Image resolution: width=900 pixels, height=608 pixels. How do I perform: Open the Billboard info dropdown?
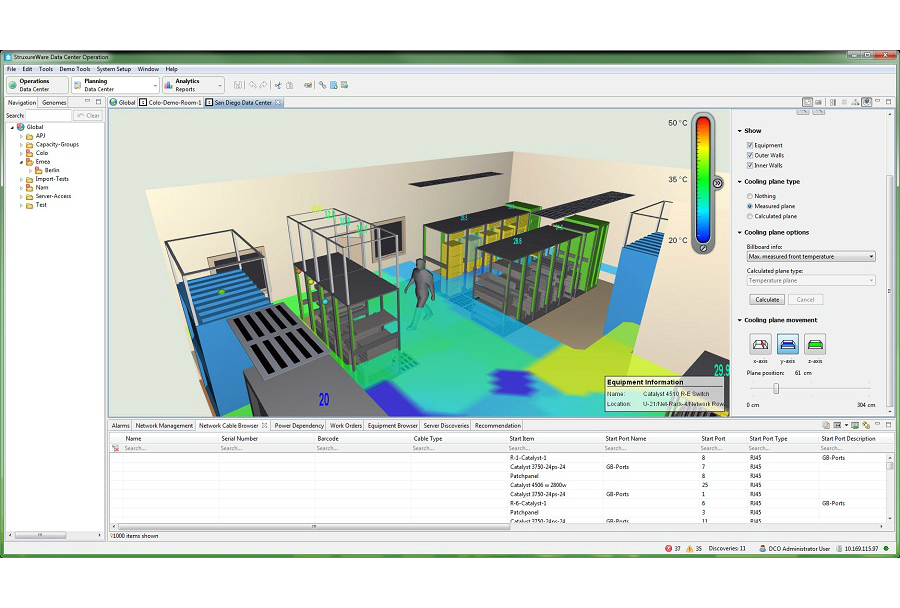tap(811, 257)
